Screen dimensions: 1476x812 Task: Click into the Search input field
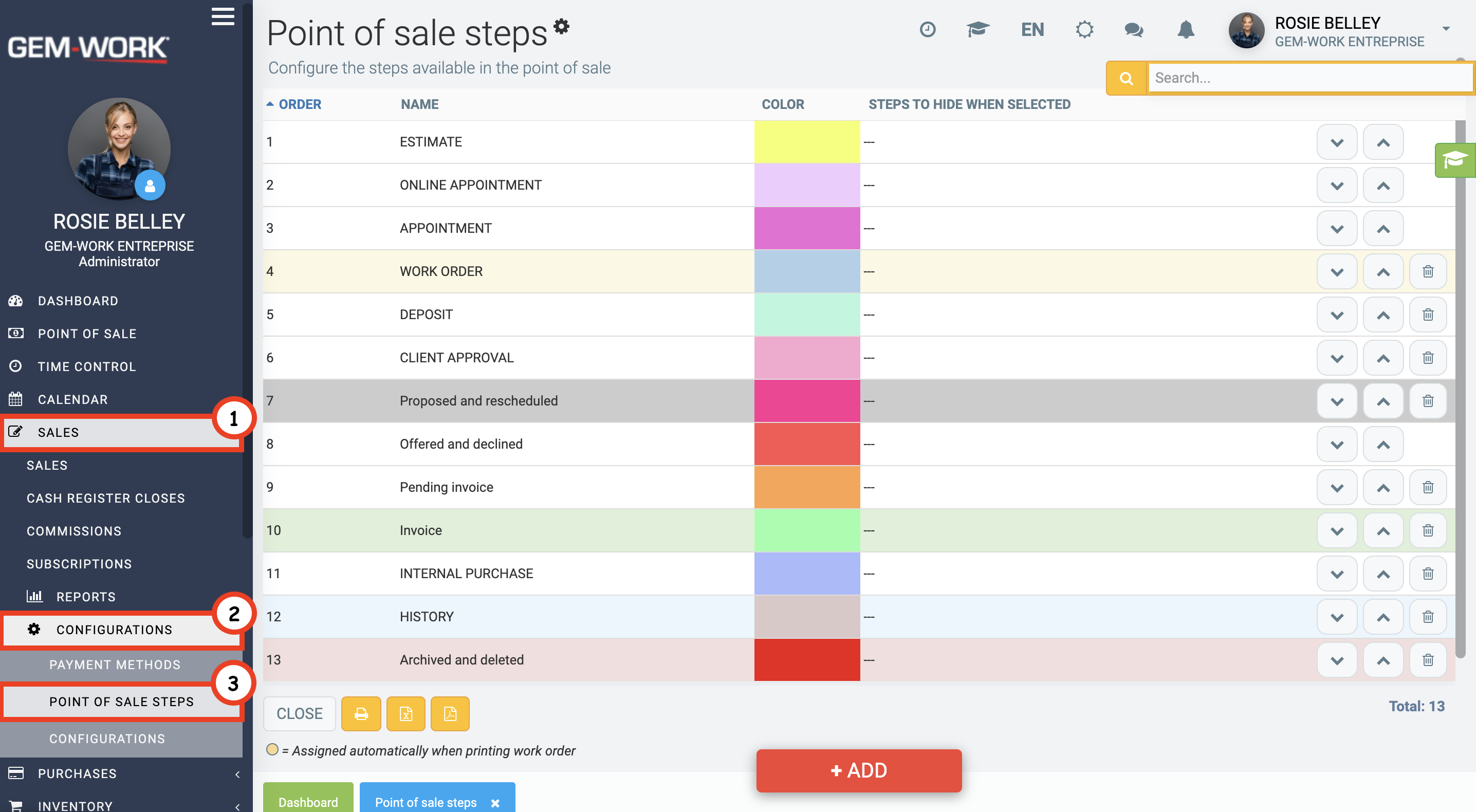(x=1310, y=78)
